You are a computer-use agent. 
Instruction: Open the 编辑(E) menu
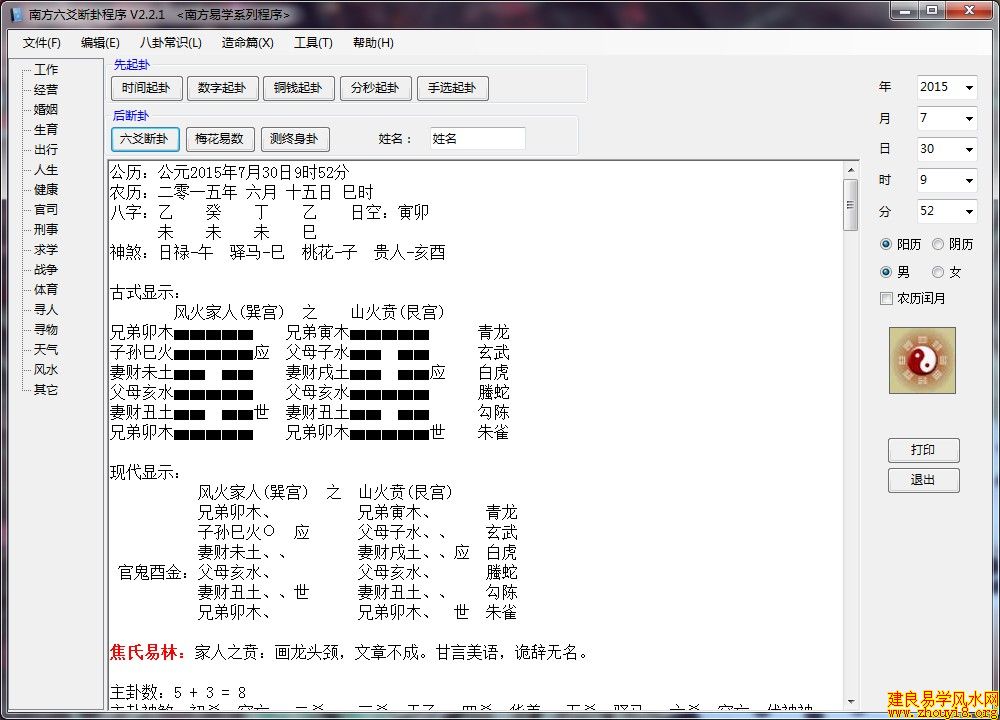point(100,43)
